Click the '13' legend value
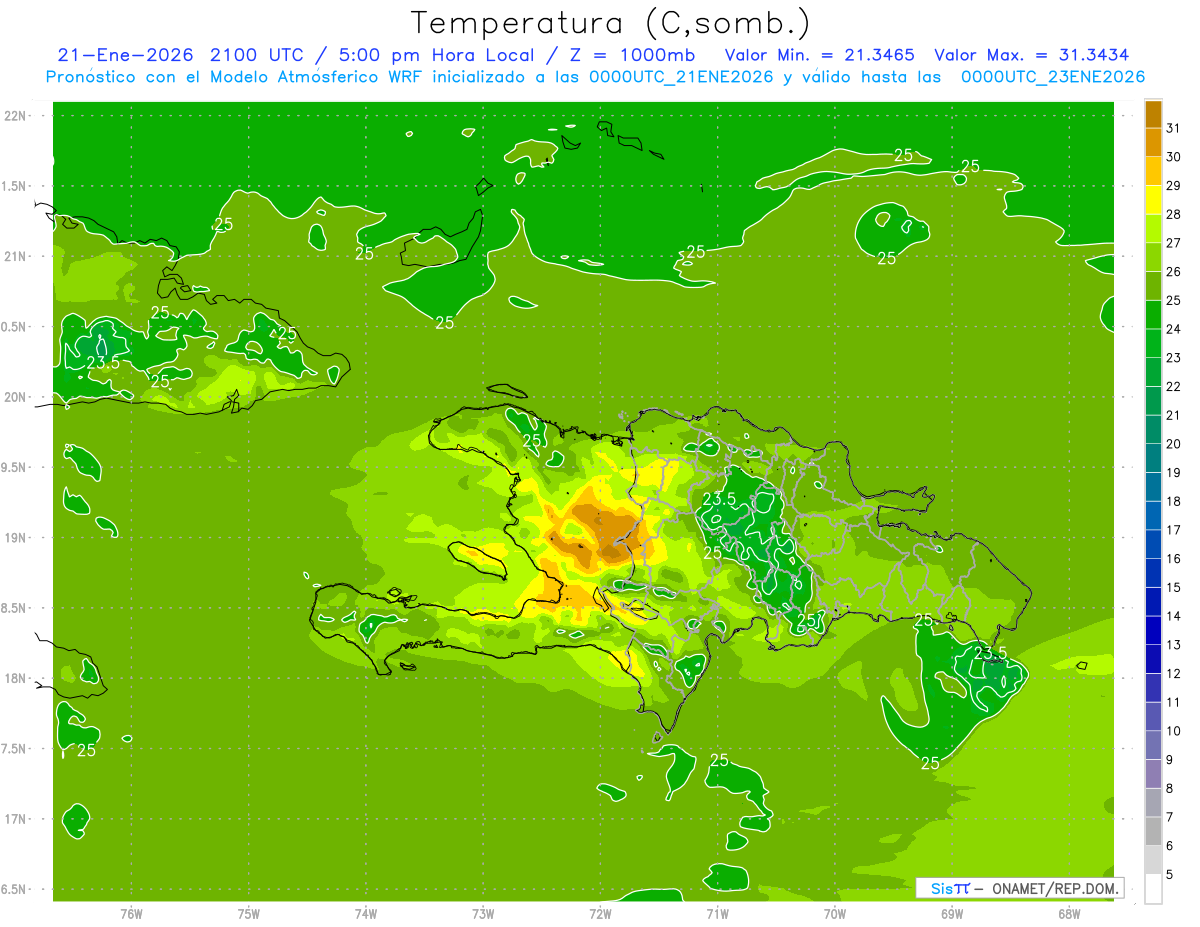1200x927 pixels. pyautogui.click(x=1173, y=645)
